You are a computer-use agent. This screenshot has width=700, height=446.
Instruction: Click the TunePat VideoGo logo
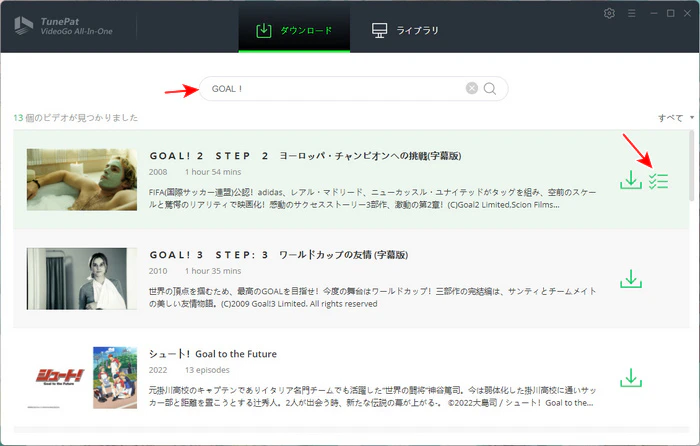pyautogui.click(x=63, y=26)
